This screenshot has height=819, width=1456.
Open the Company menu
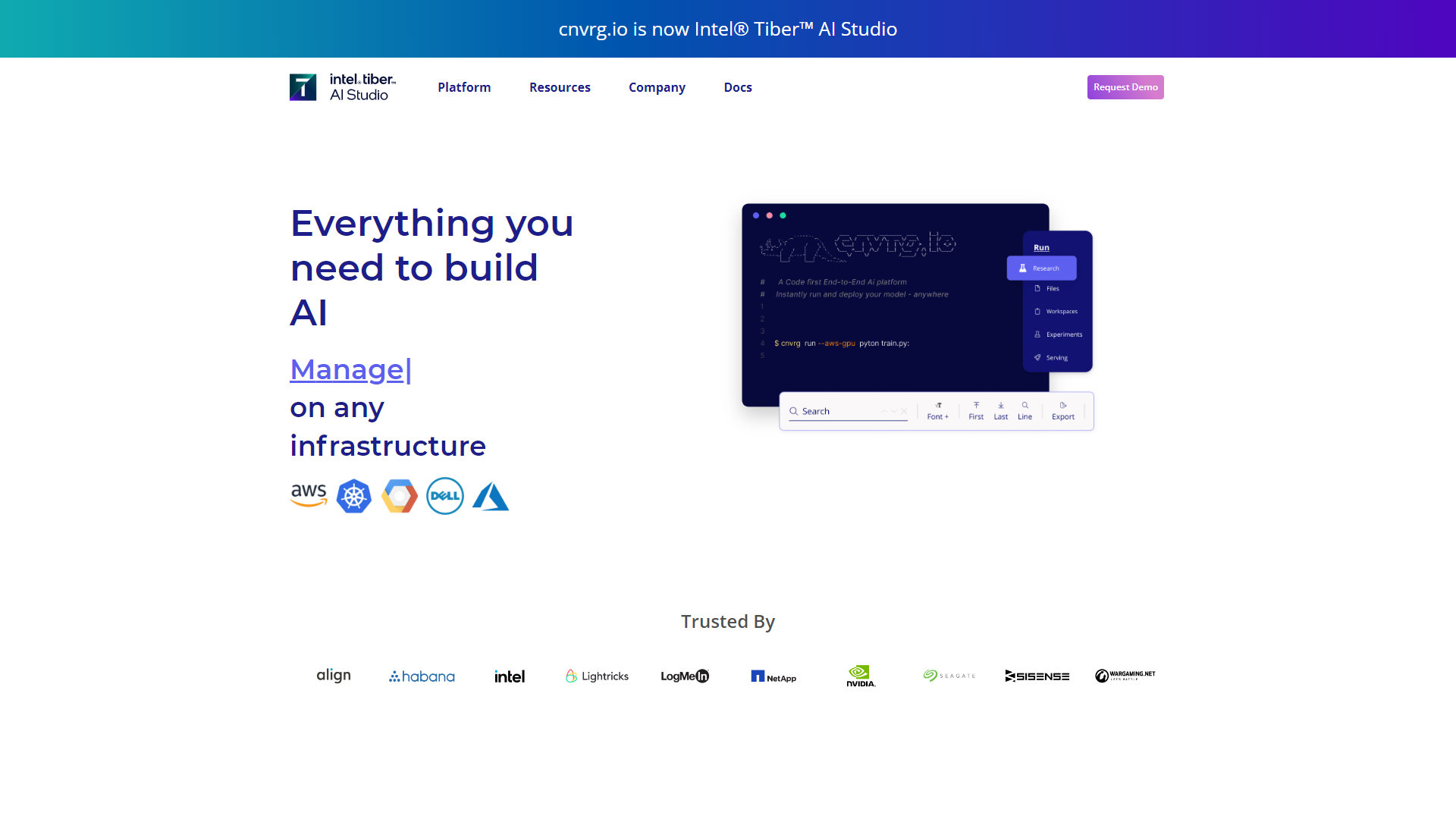coord(657,87)
